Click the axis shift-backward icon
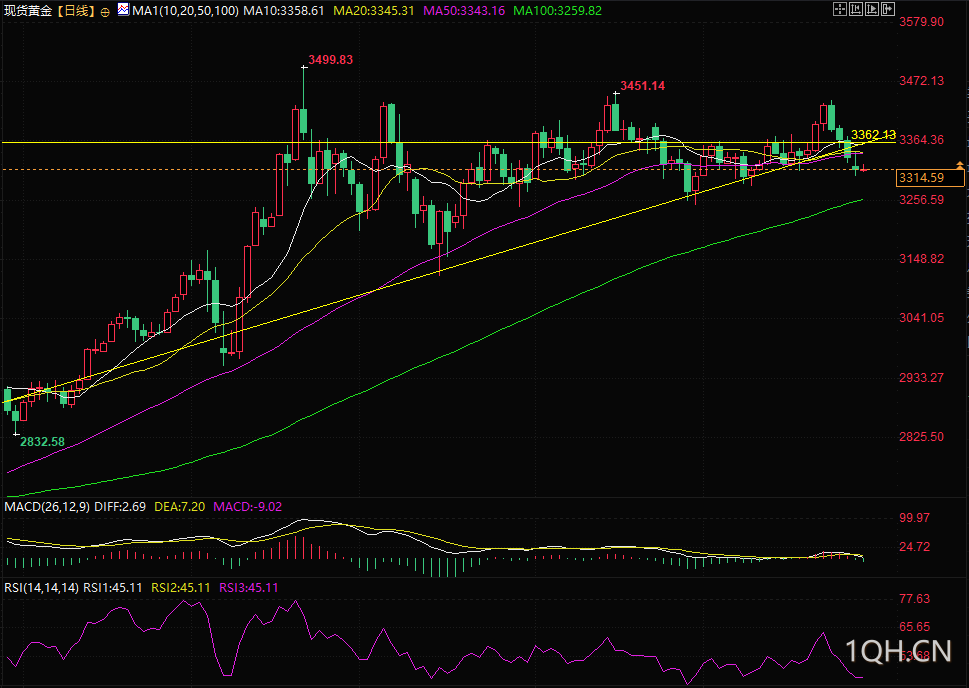The height and width of the screenshot is (688, 969). coord(856,9)
